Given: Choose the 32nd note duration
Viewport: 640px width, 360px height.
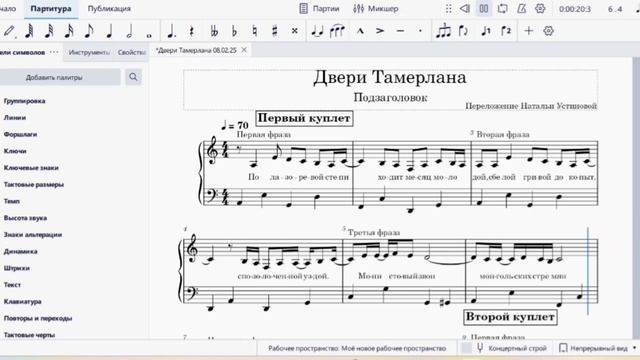Looking at the screenshot, I should click(49, 31).
